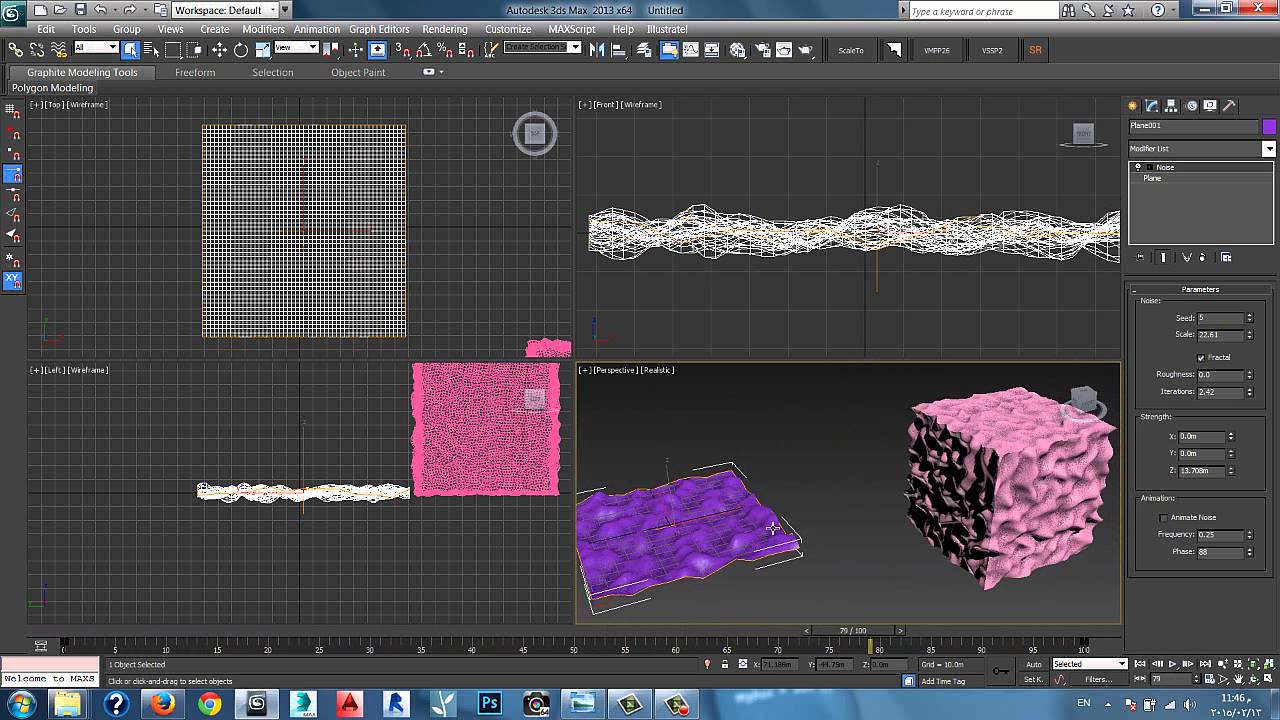
Task: Click the SR toolbar button
Action: [x=1035, y=50]
